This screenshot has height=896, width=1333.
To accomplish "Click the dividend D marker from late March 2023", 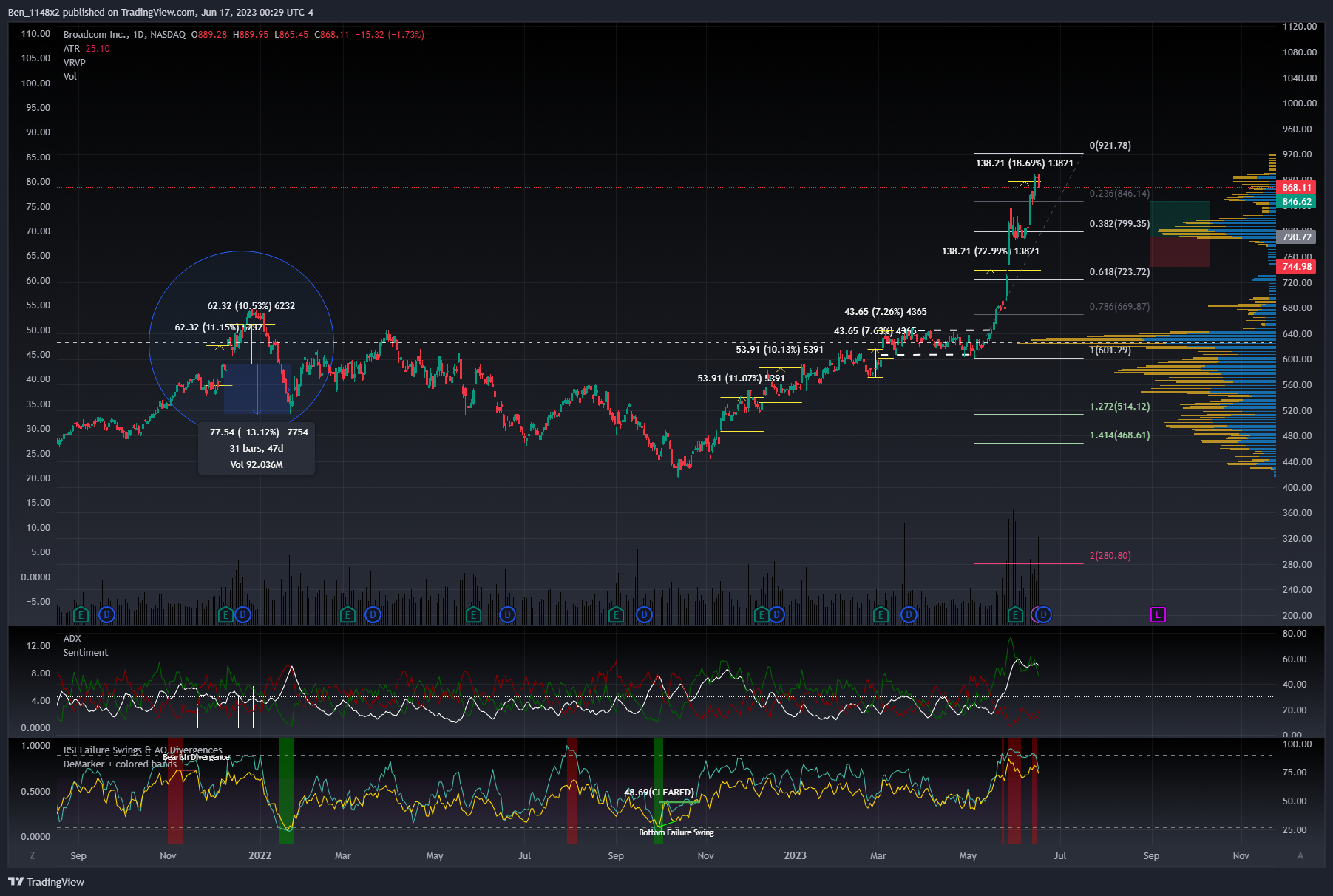I will (x=909, y=614).
